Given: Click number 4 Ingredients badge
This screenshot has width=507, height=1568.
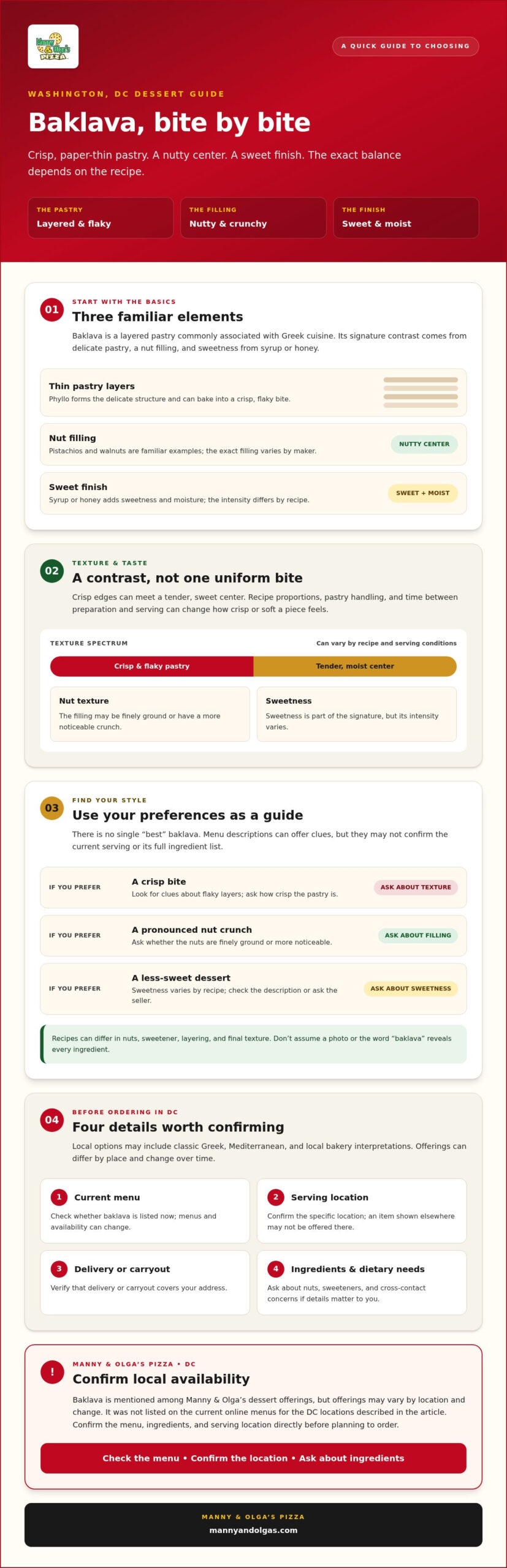Looking at the screenshot, I should [276, 1268].
